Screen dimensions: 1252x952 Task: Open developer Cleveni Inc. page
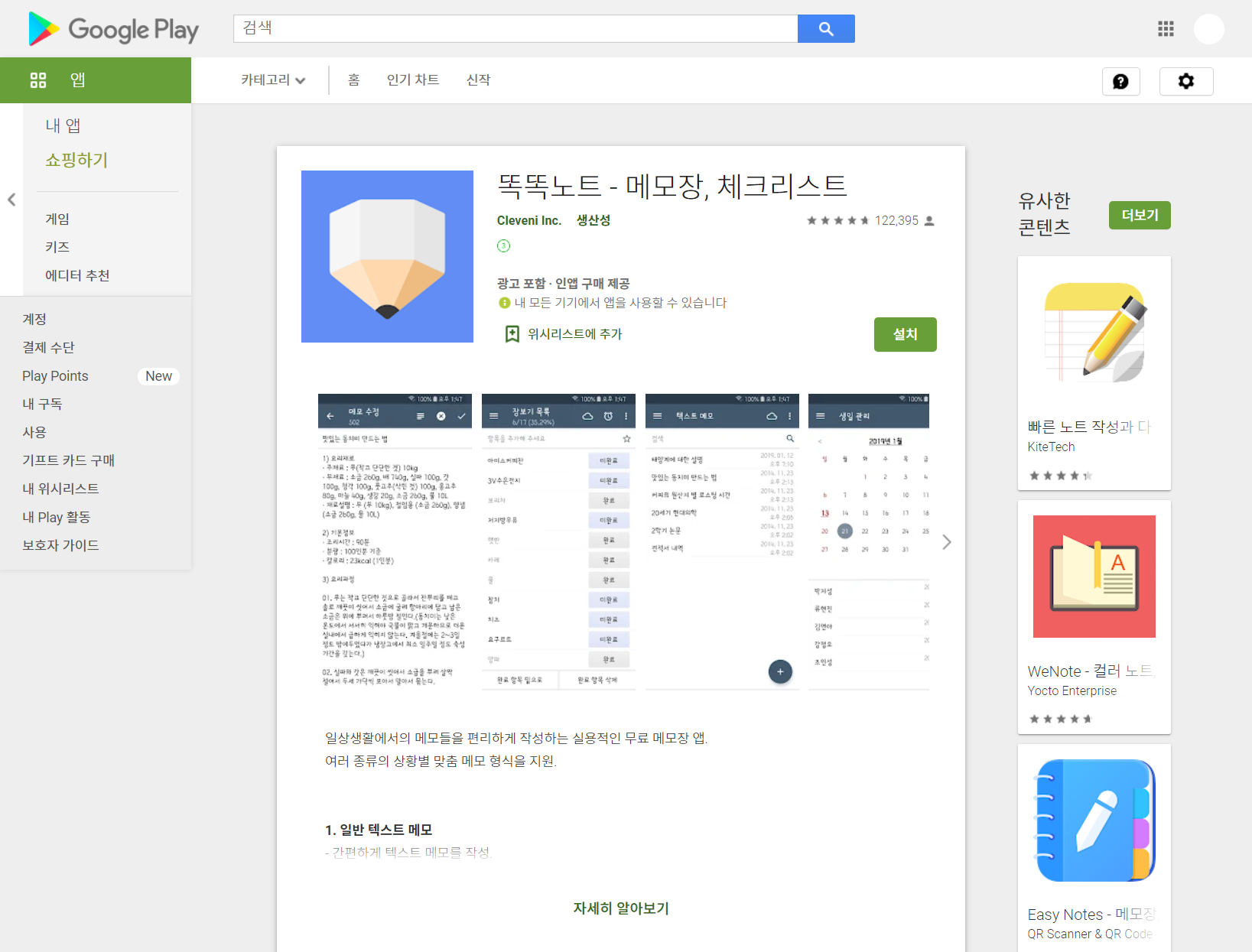pos(529,220)
